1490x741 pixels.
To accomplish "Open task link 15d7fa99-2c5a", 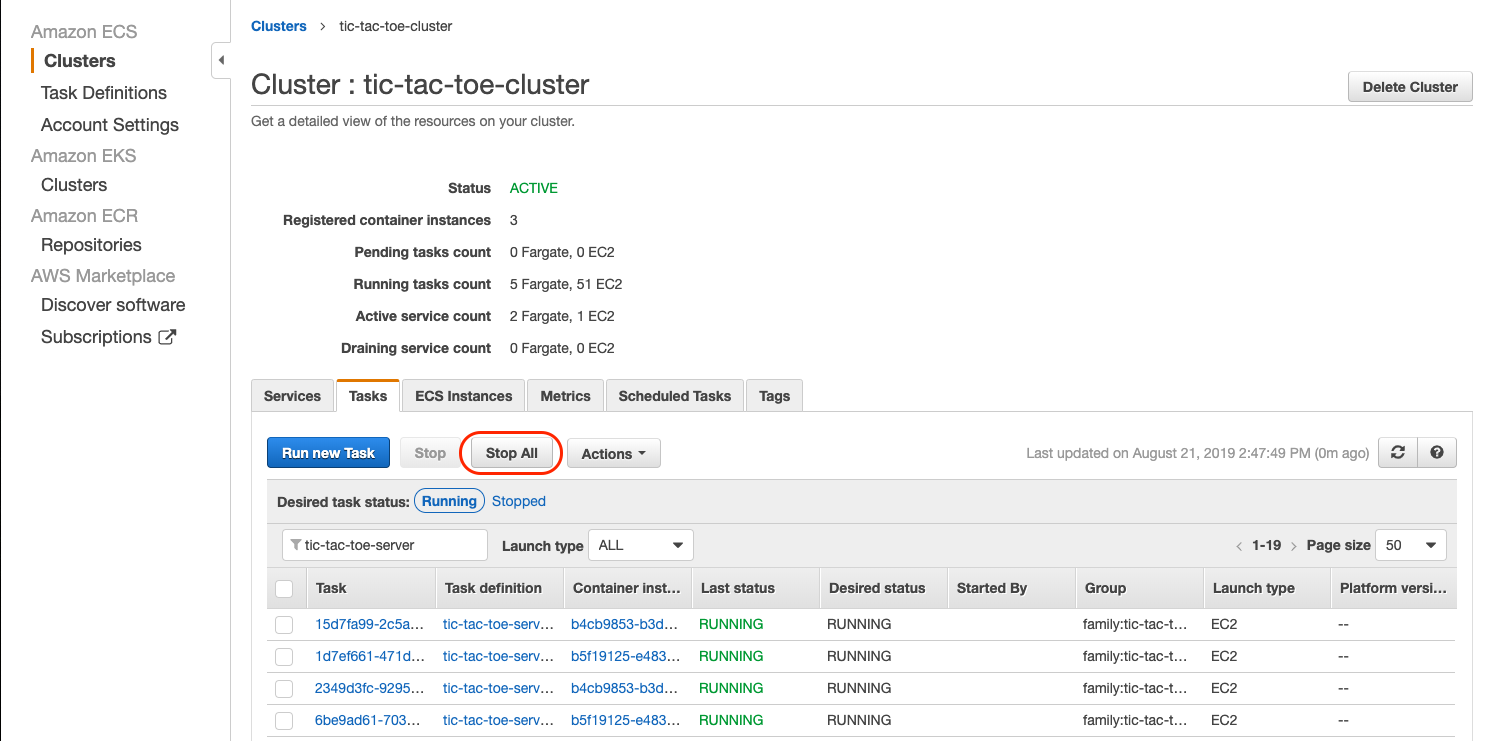I will click(369, 624).
